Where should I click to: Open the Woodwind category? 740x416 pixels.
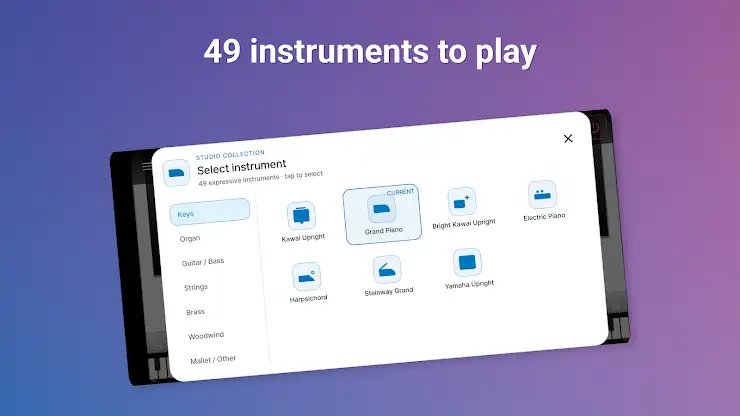(206, 336)
